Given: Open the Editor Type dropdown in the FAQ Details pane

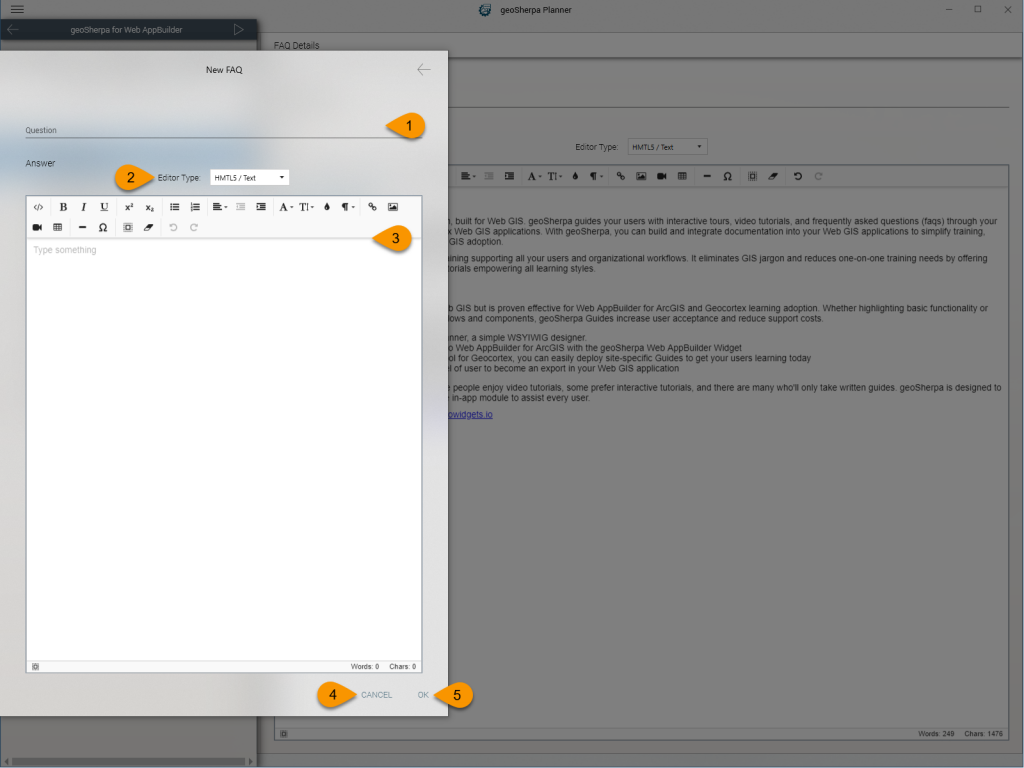Looking at the screenshot, I should (667, 147).
